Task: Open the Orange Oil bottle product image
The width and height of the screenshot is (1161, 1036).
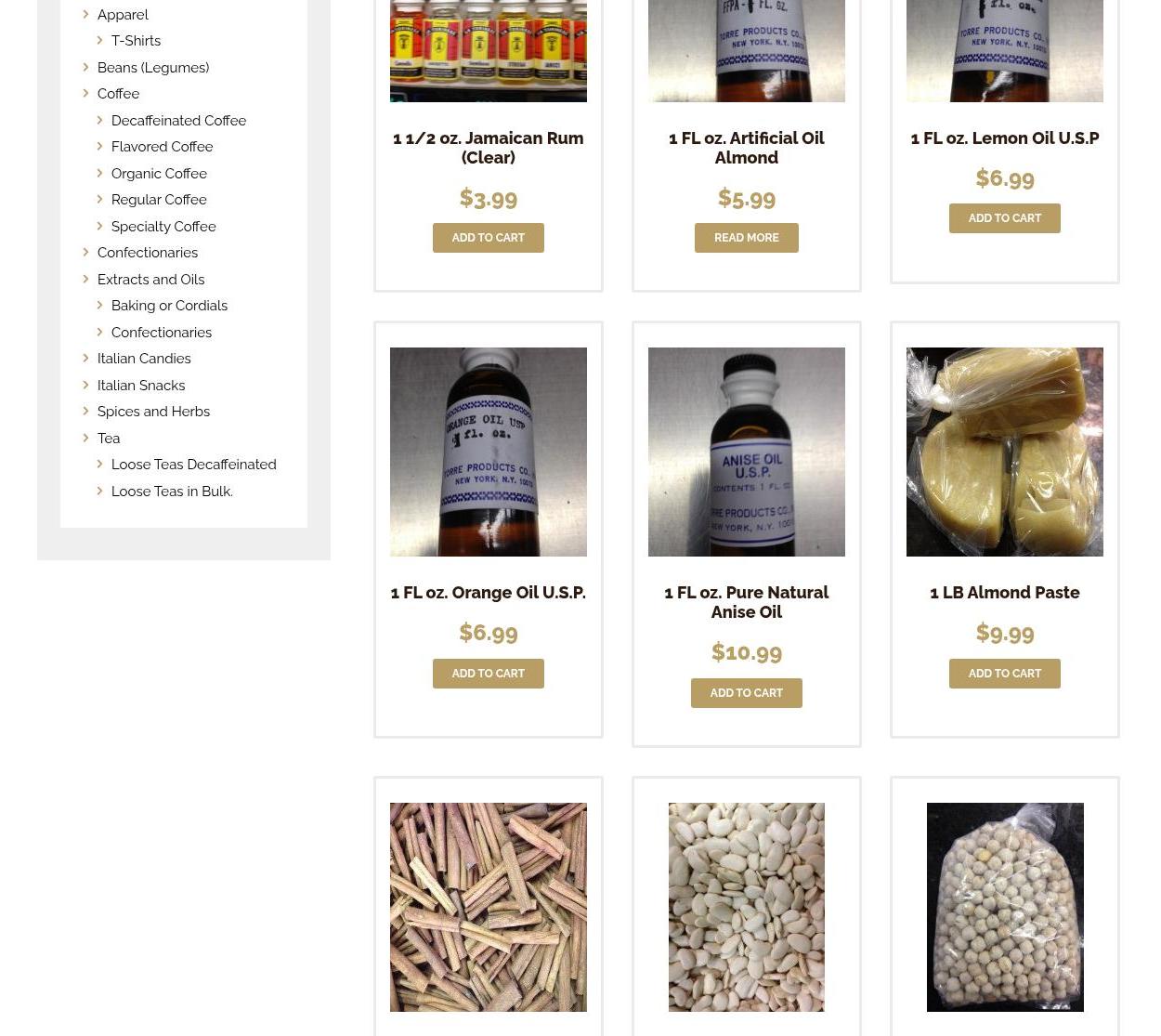Action: click(489, 452)
